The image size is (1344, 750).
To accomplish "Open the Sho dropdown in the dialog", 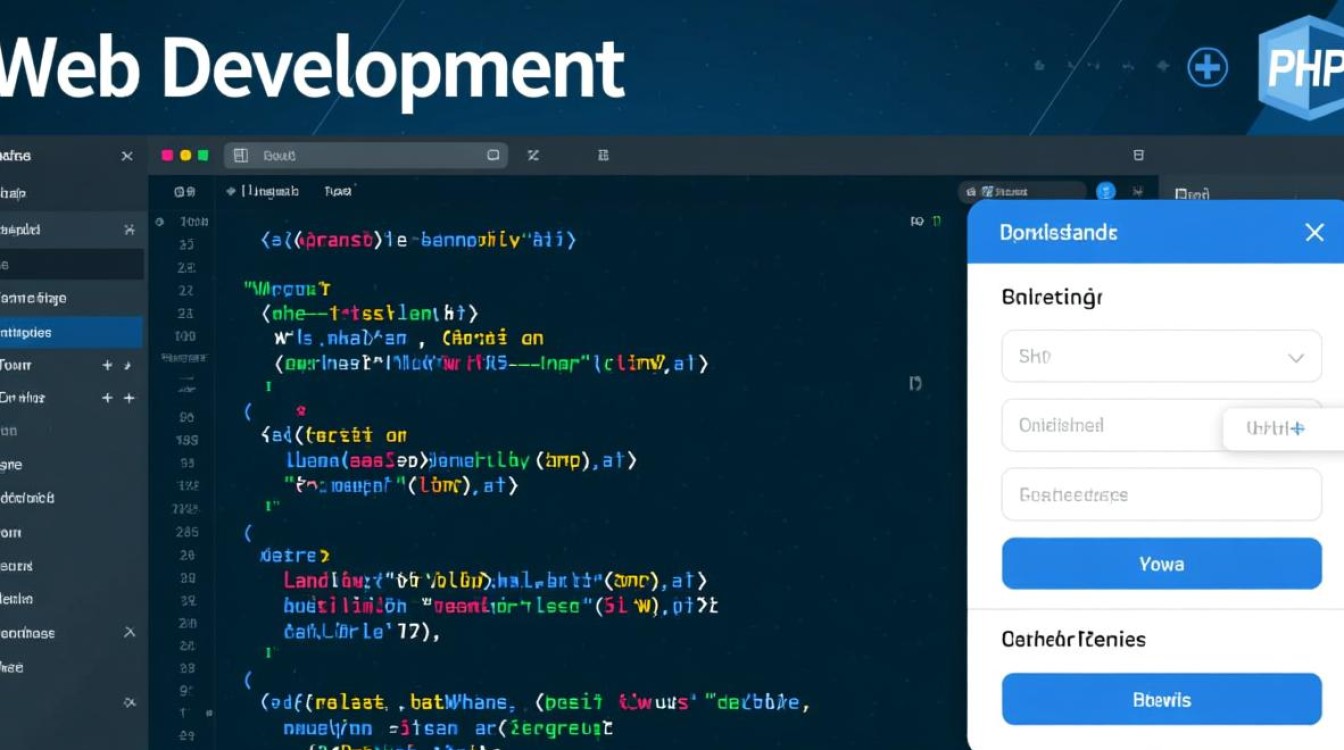I will pyautogui.click(x=1160, y=357).
